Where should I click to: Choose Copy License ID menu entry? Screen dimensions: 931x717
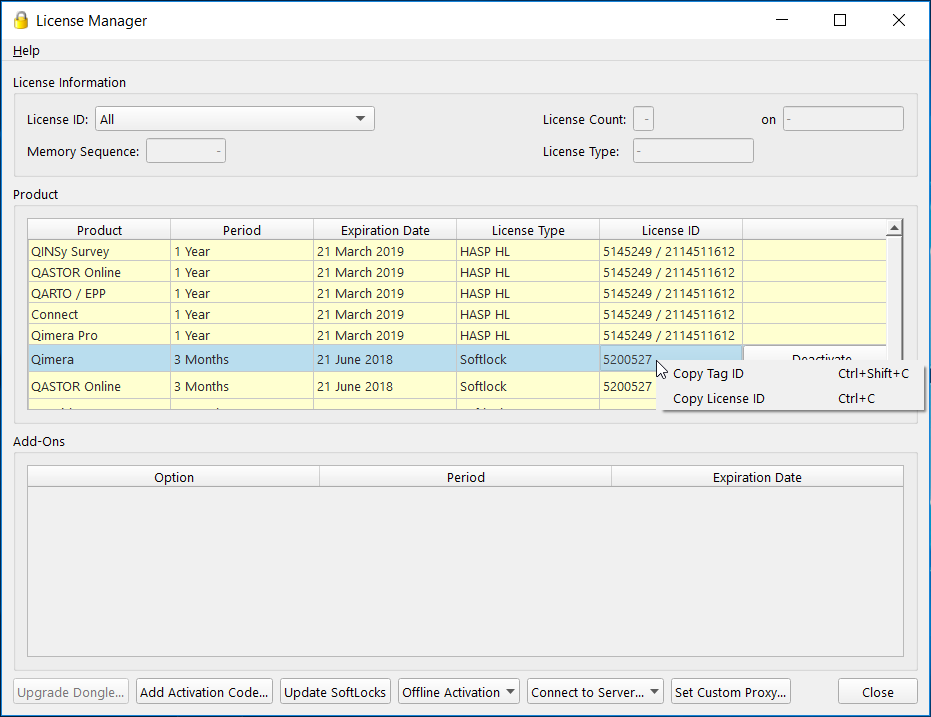(718, 399)
